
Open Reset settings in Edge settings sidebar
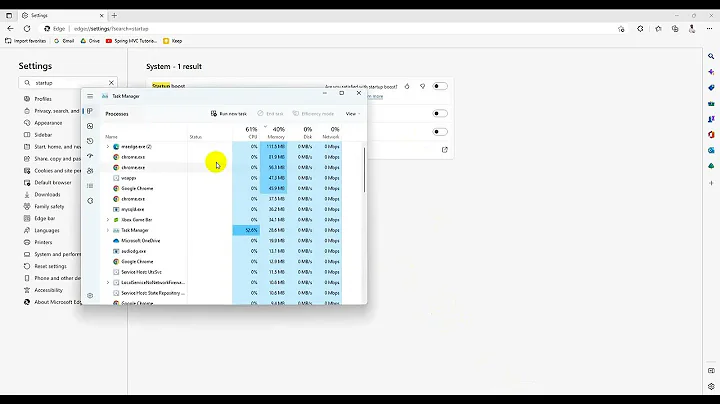pyautogui.click(x=51, y=266)
